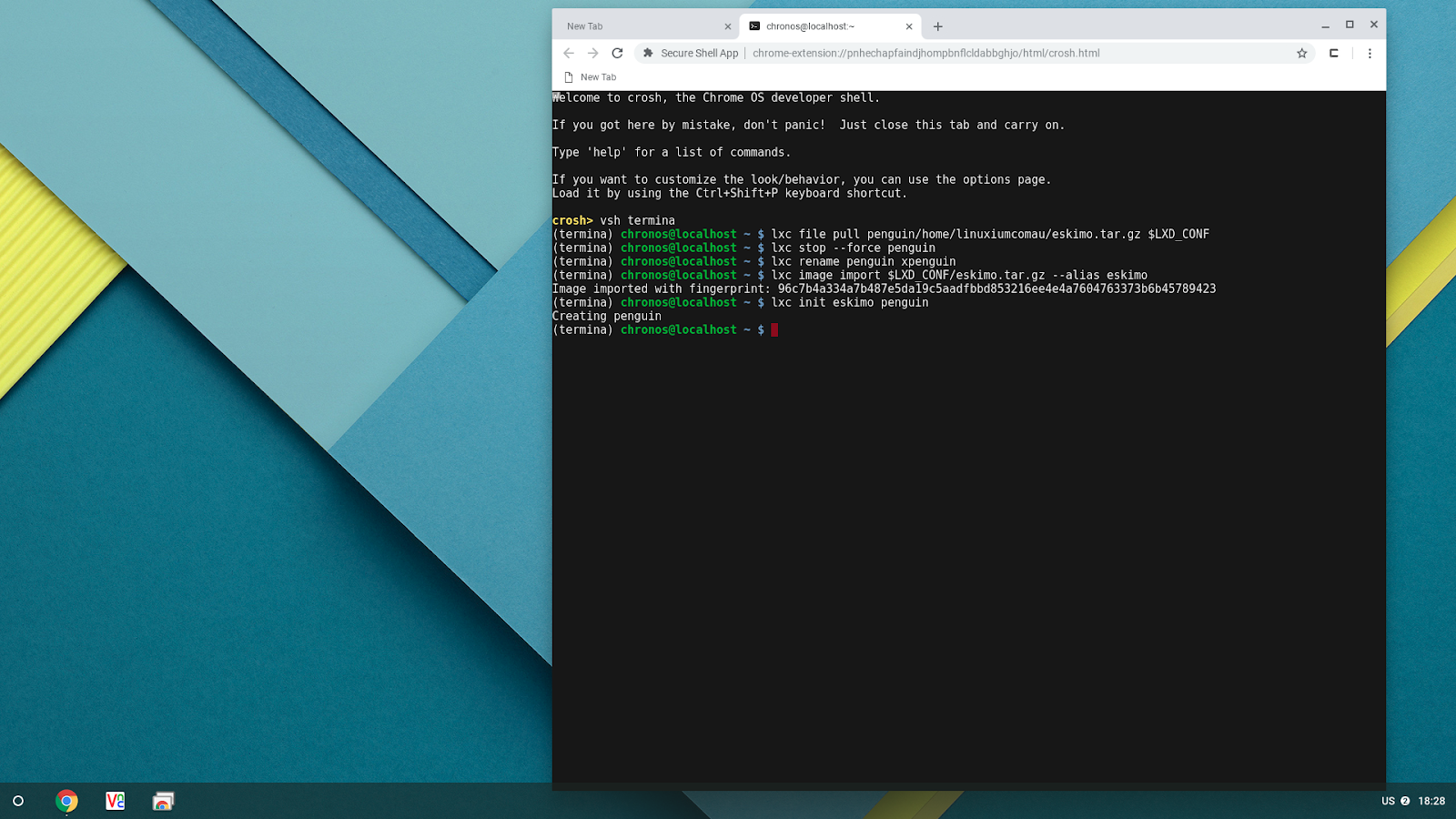Launch the VNC app from the shelf
1456x819 pixels.
pos(115,801)
